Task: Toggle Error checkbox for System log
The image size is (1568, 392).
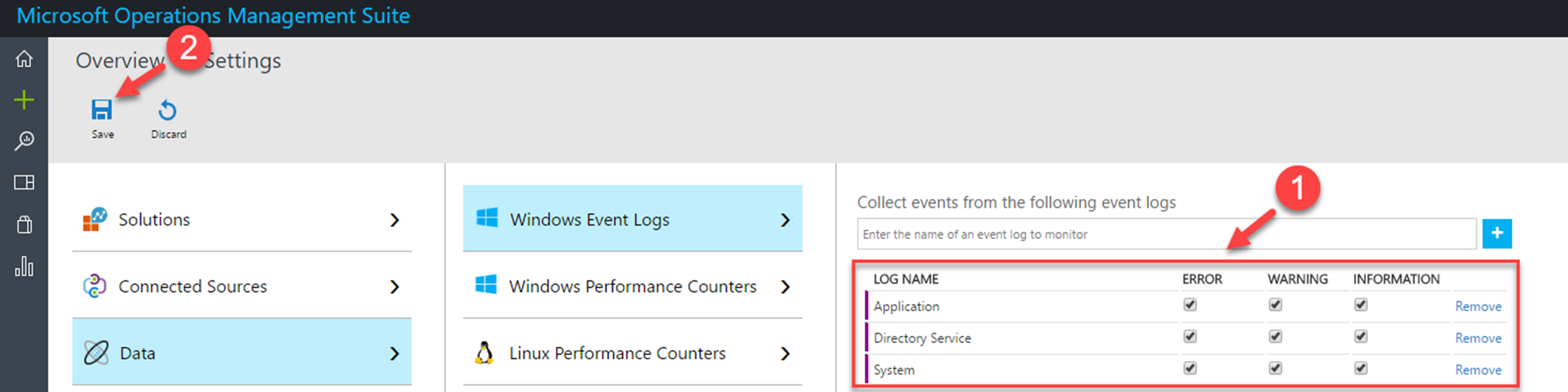Action: click(1190, 367)
